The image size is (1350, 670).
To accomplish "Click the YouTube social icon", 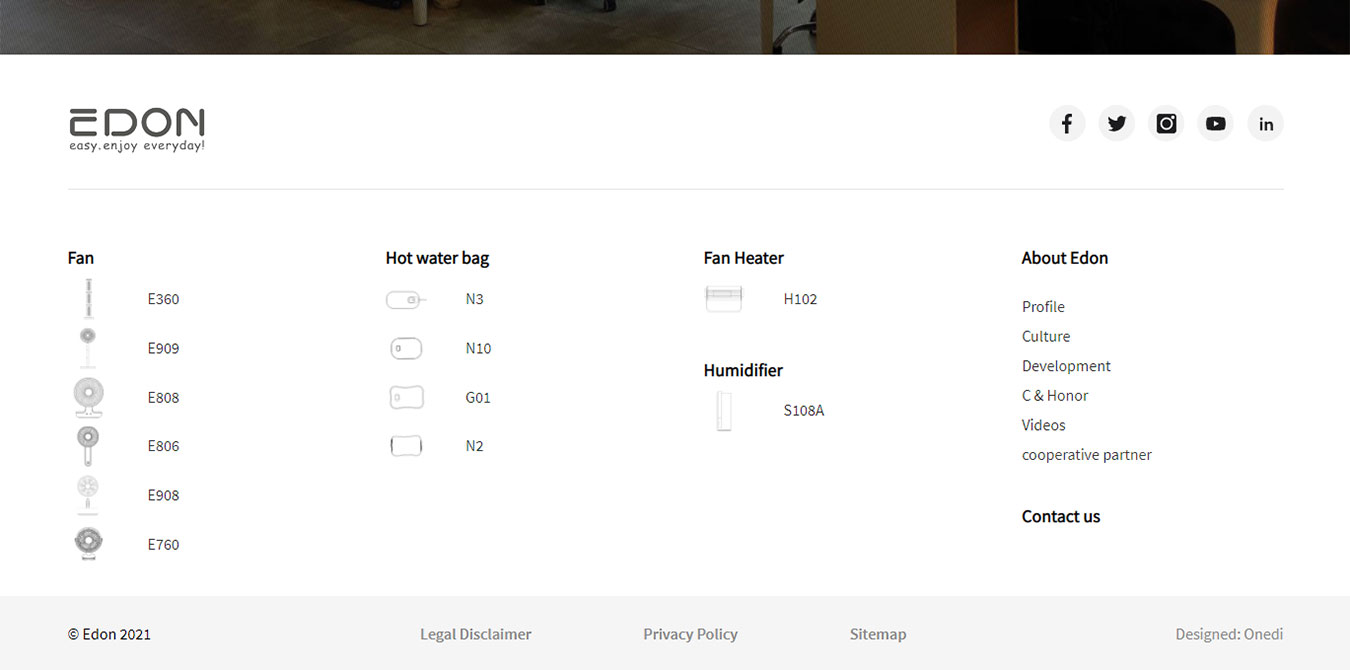I will tap(1215, 124).
